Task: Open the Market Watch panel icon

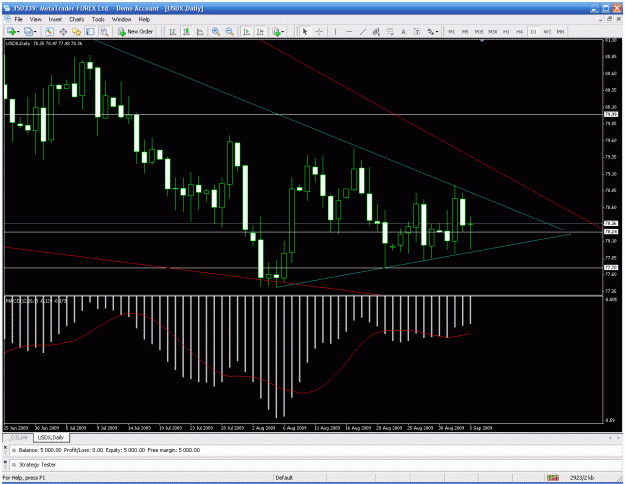Action: pos(49,31)
